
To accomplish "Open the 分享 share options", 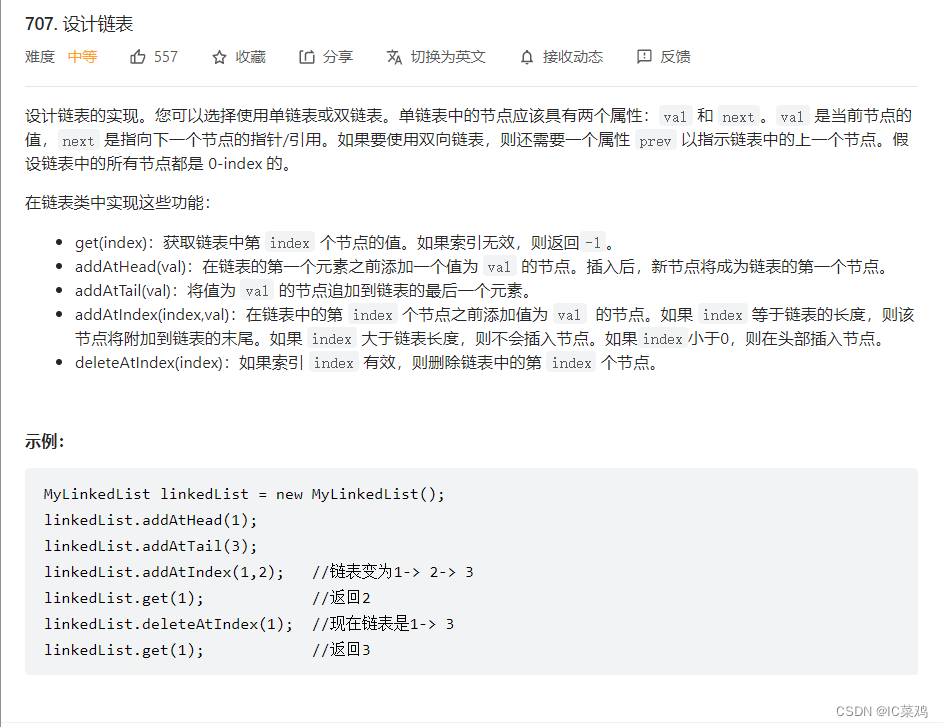I will click(307, 57).
